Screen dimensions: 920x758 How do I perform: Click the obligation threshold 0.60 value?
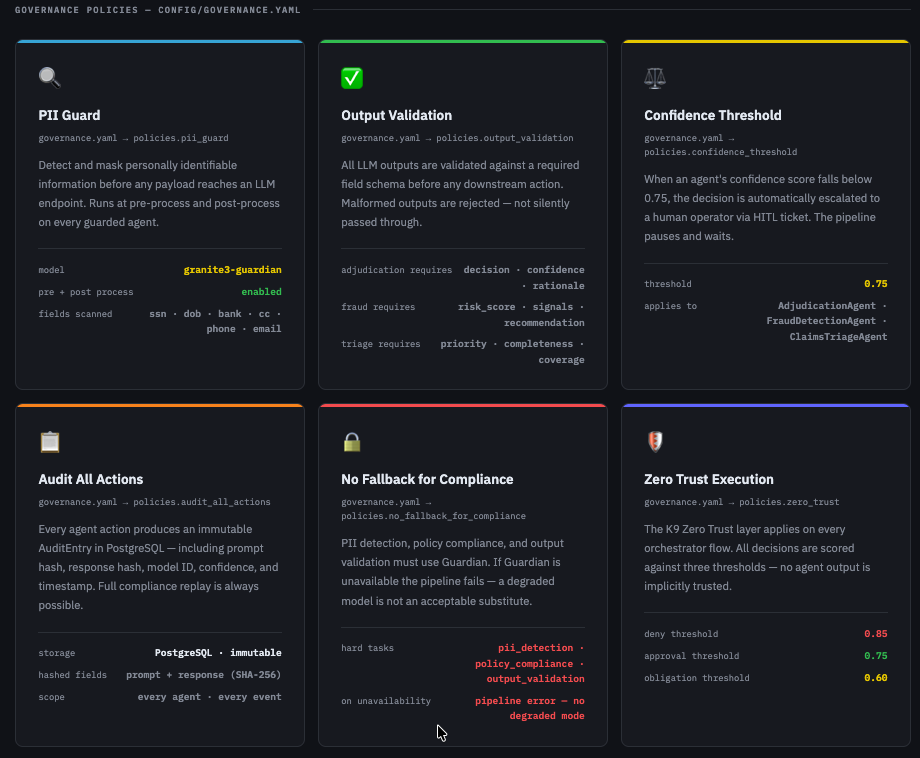[x=875, y=678]
